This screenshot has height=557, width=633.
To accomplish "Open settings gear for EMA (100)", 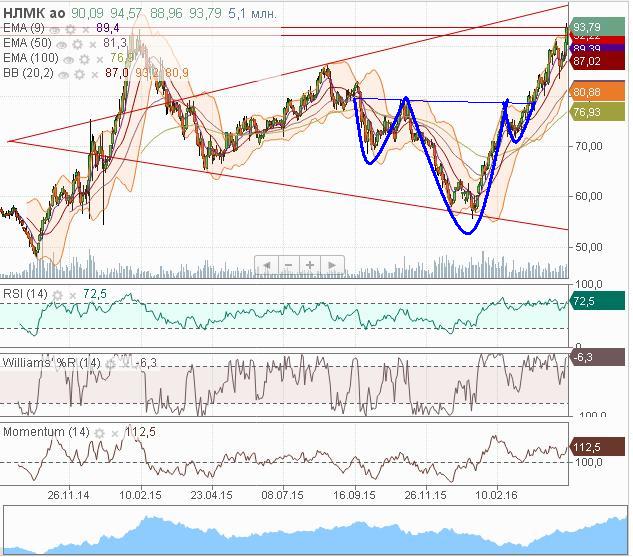I will [x=86, y=58].
